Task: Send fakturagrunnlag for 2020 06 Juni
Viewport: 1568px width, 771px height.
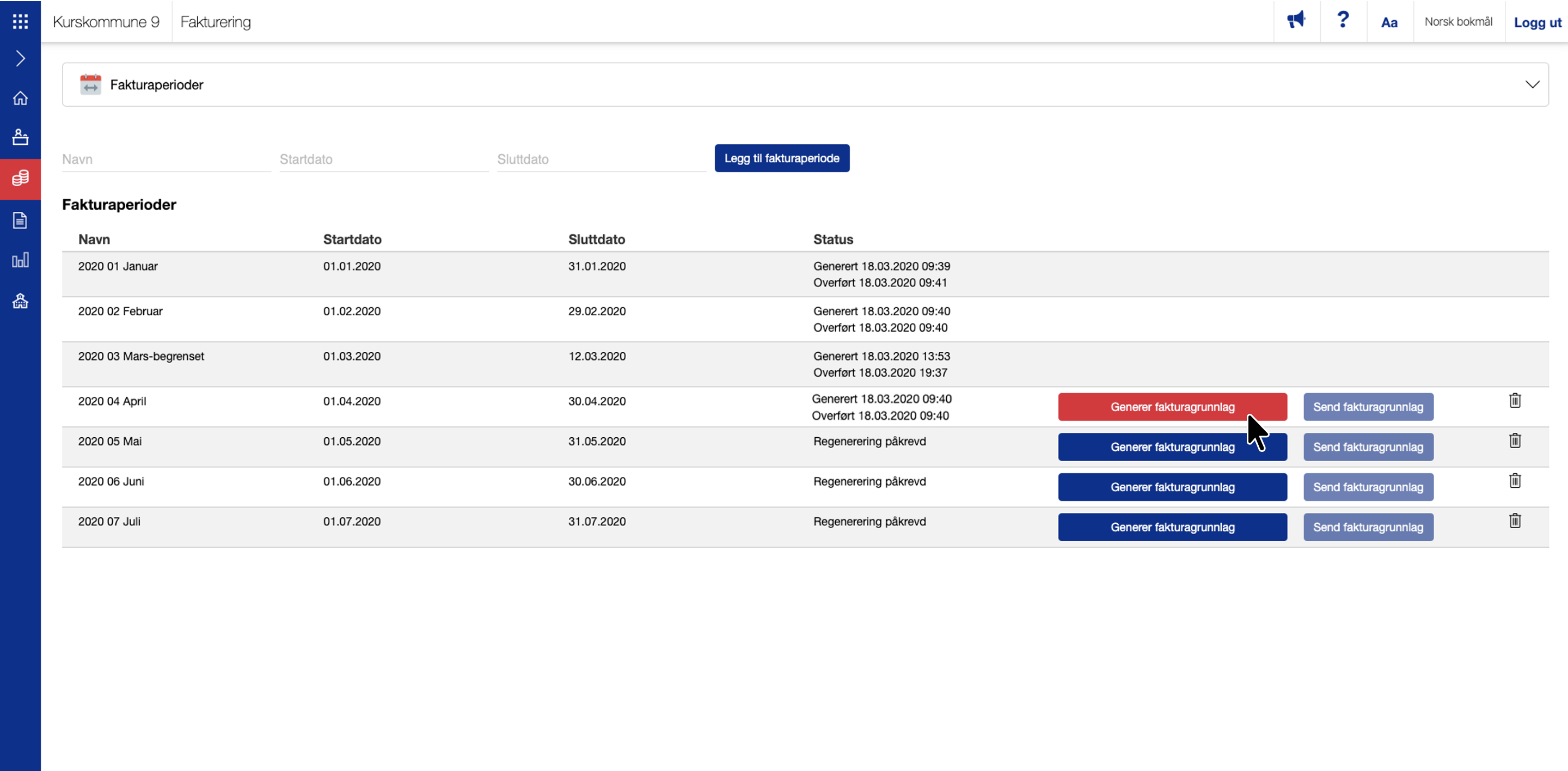Action: [1368, 487]
